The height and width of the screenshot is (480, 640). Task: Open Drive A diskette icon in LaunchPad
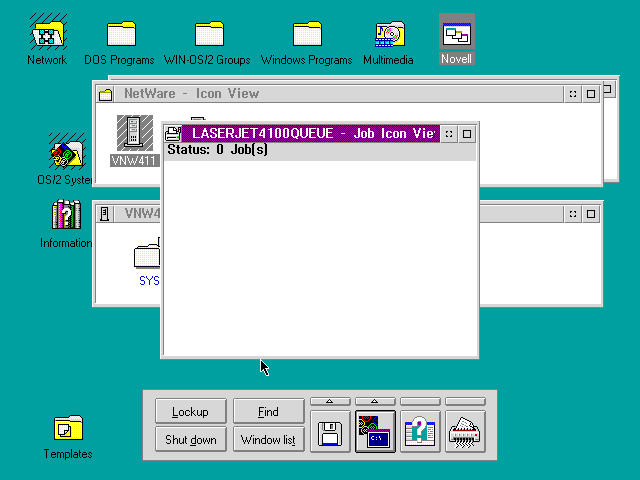click(x=330, y=432)
